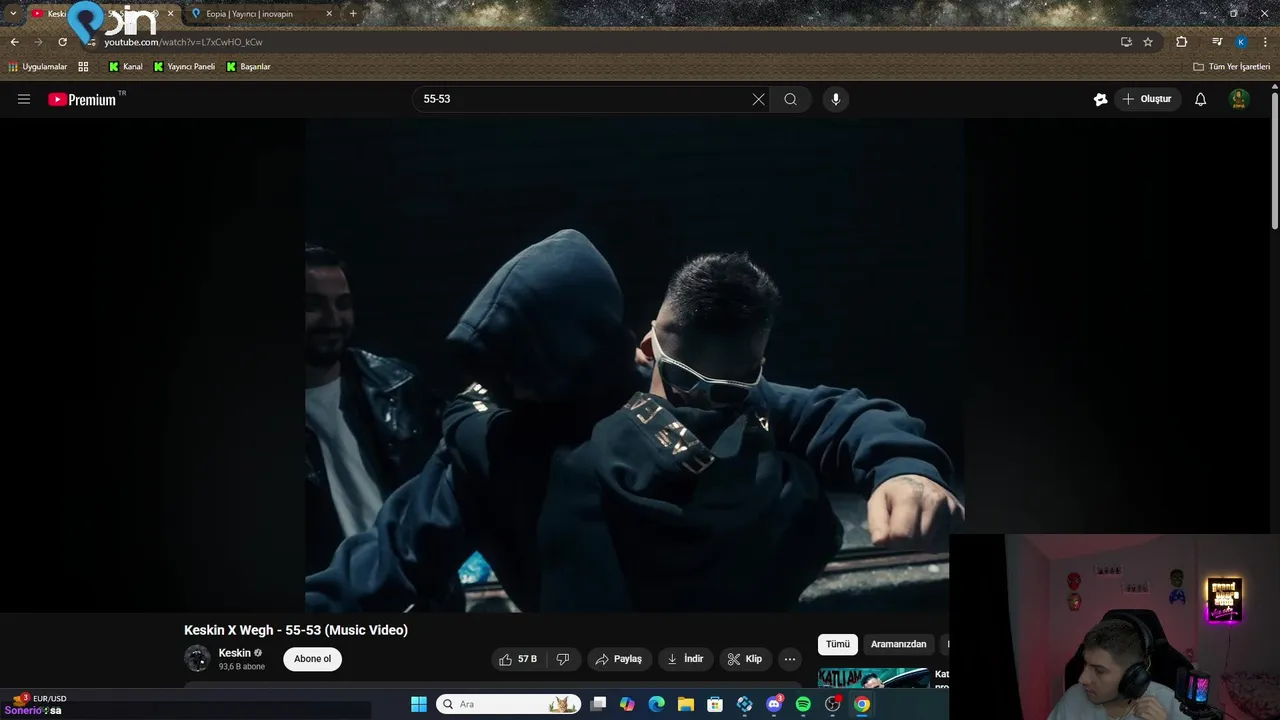Open Chrome three-dot menu

coord(1265,42)
